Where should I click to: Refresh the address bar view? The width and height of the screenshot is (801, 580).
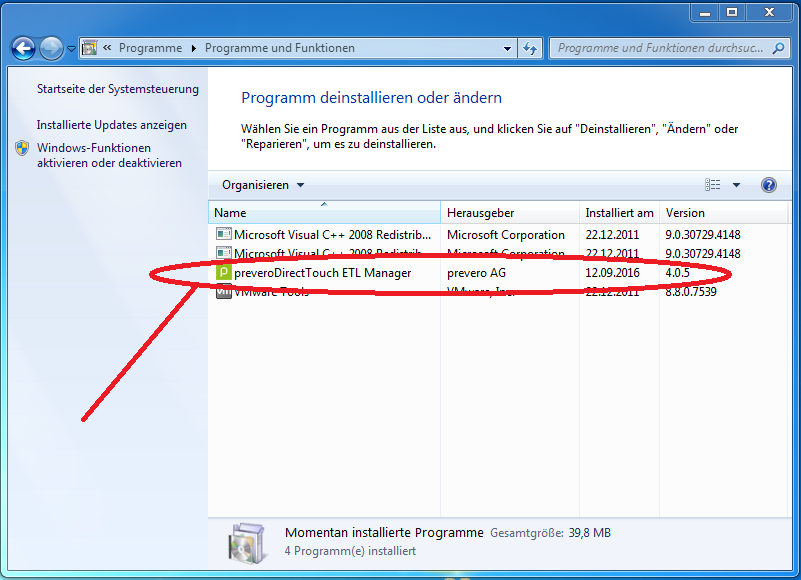coord(530,49)
